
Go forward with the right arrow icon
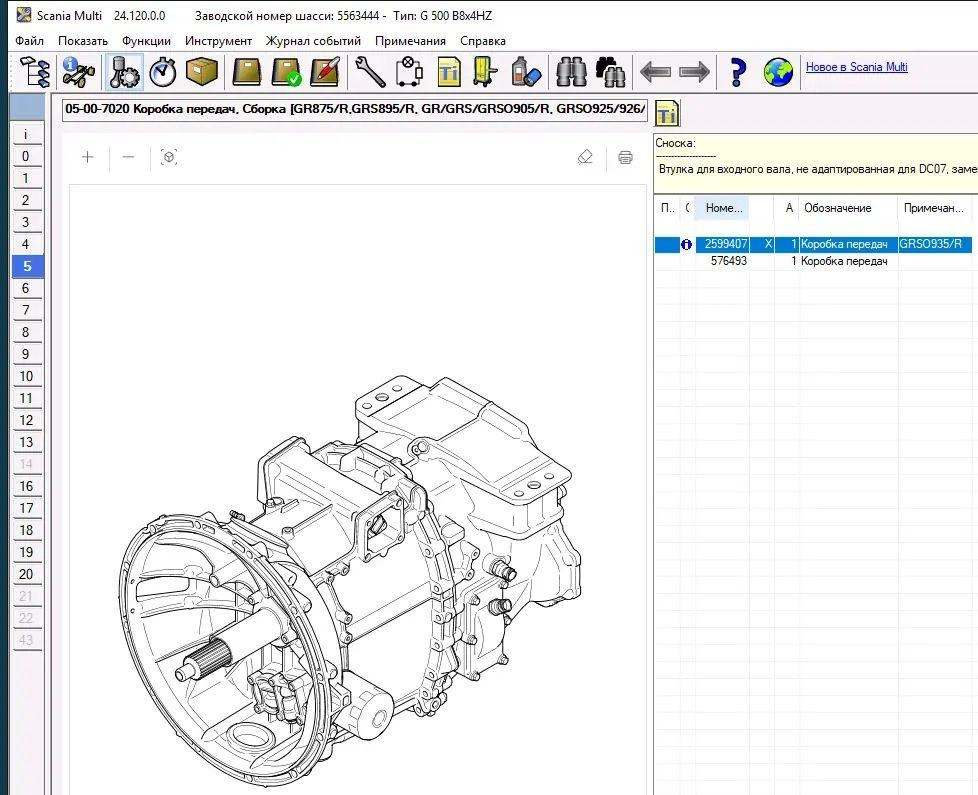(694, 72)
